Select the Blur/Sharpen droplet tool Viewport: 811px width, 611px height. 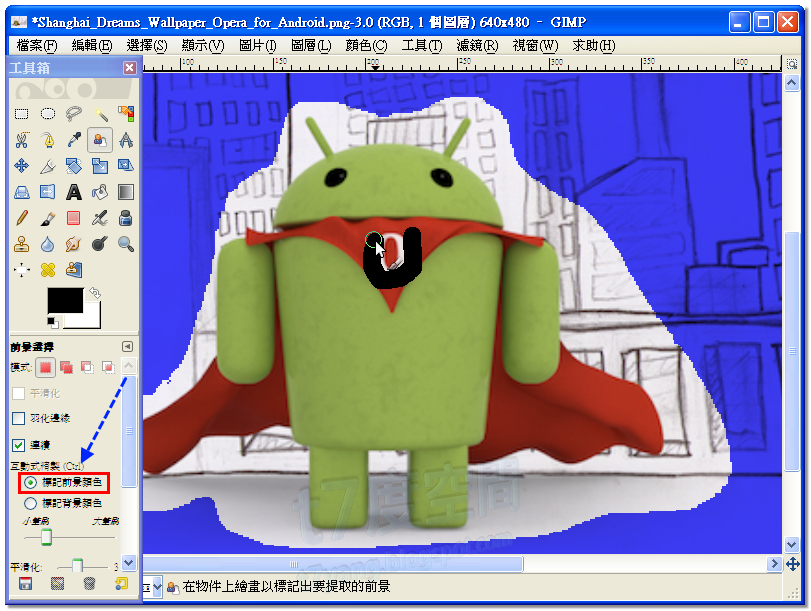tap(48, 244)
